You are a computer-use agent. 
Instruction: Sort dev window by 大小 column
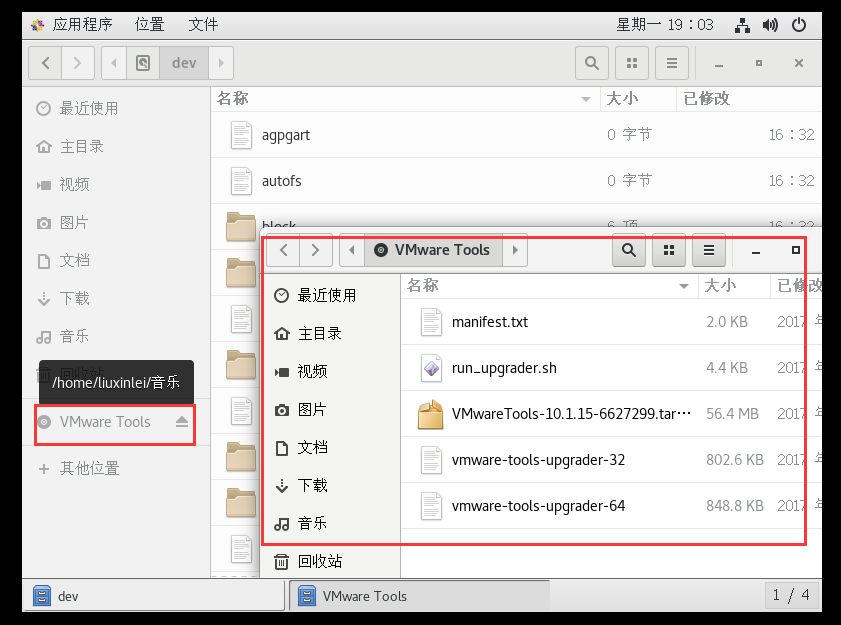[x=638, y=99]
